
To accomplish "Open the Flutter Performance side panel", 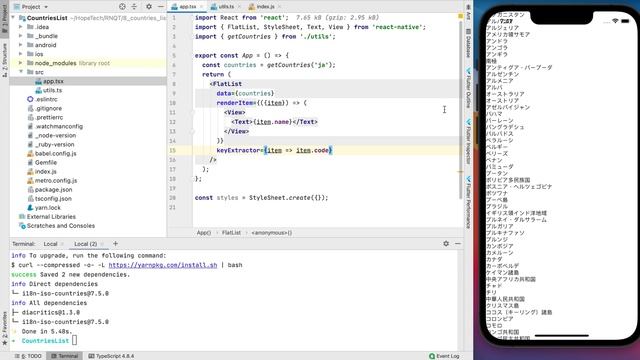I will [x=469, y=202].
